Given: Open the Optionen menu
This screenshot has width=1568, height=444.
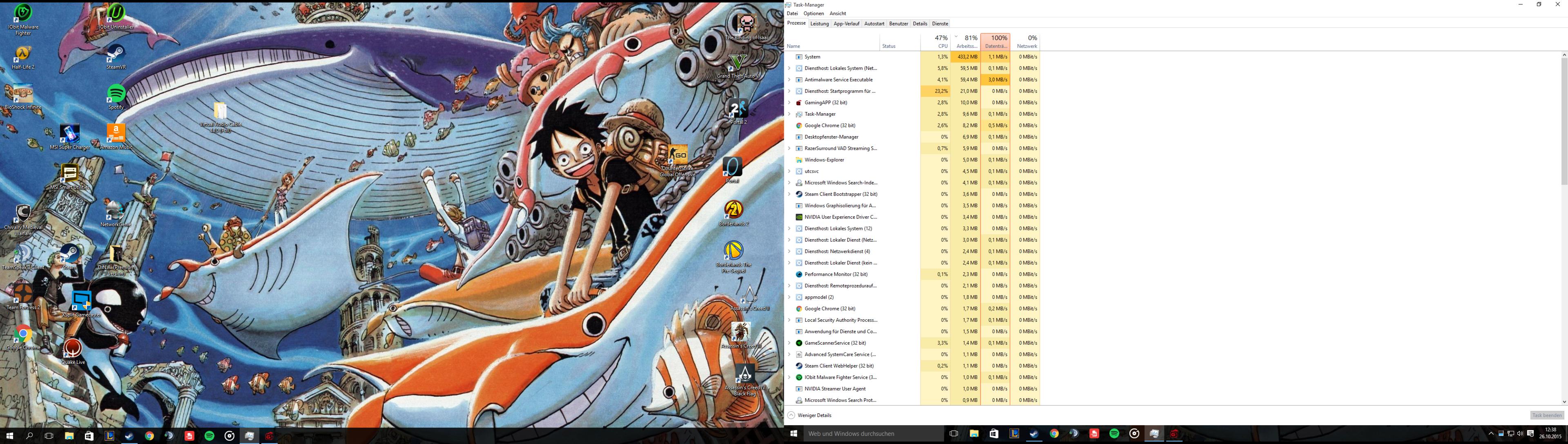Looking at the screenshot, I should click(x=813, y=13).
